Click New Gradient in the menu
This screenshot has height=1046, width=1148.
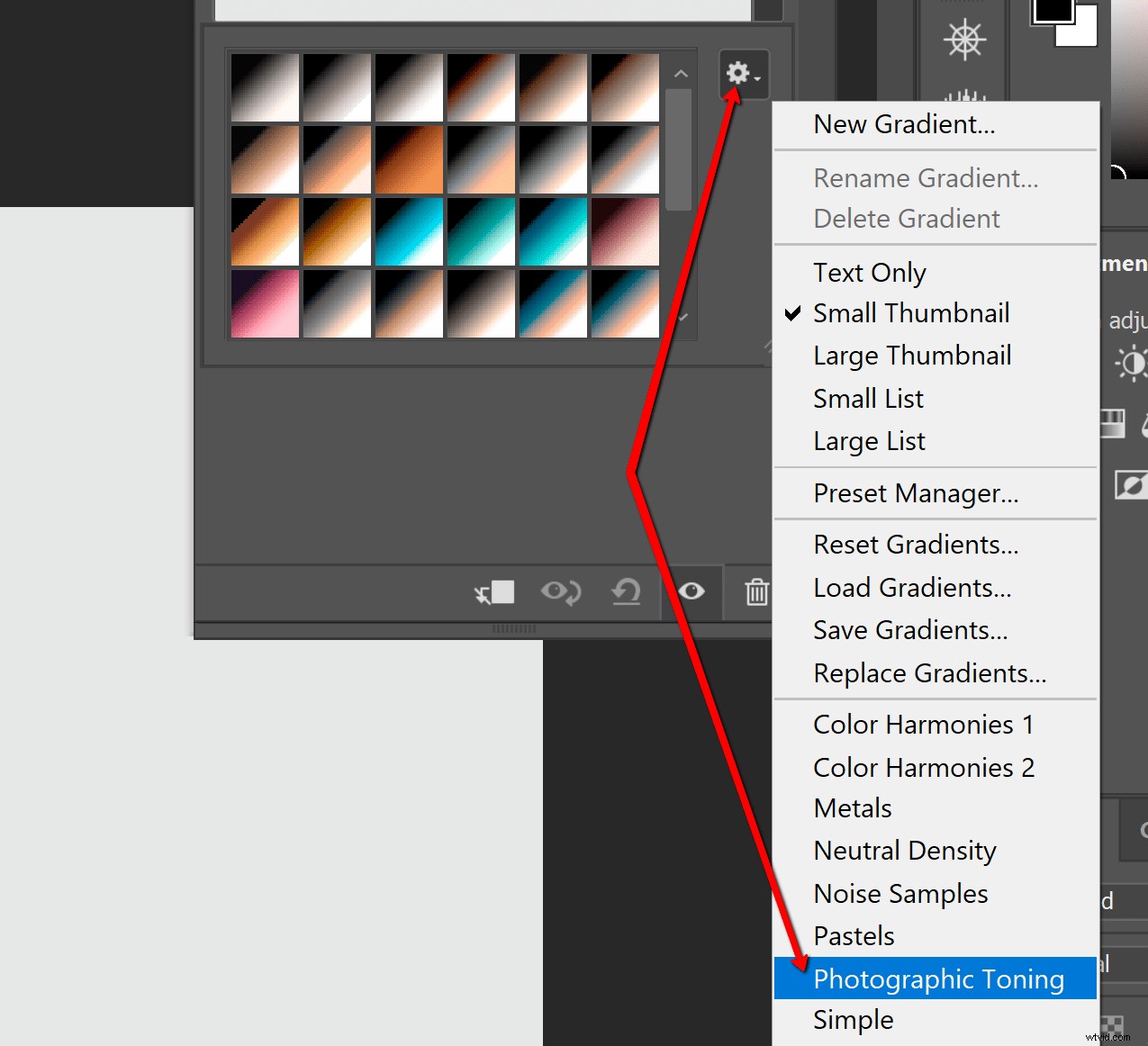click(904, 124)
